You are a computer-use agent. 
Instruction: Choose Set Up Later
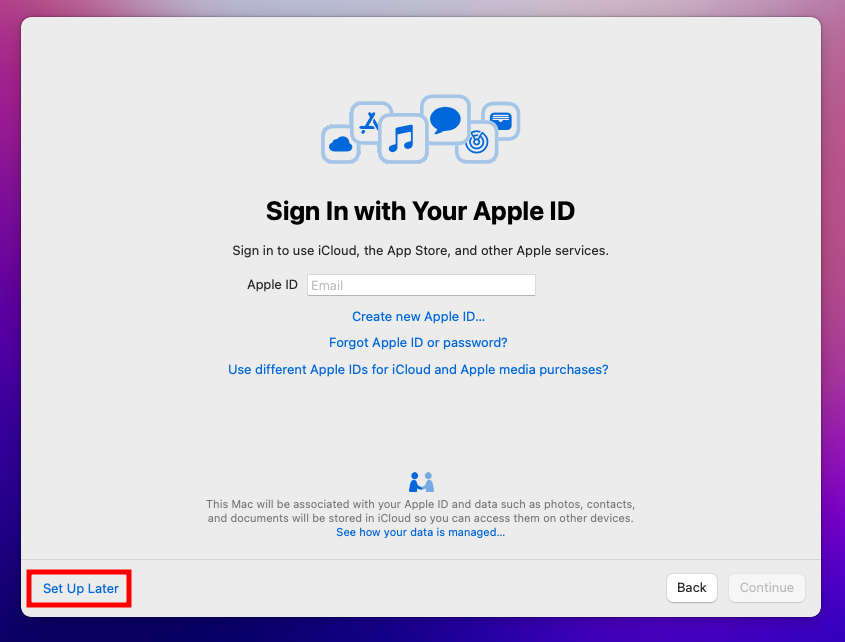pos(81,588)
